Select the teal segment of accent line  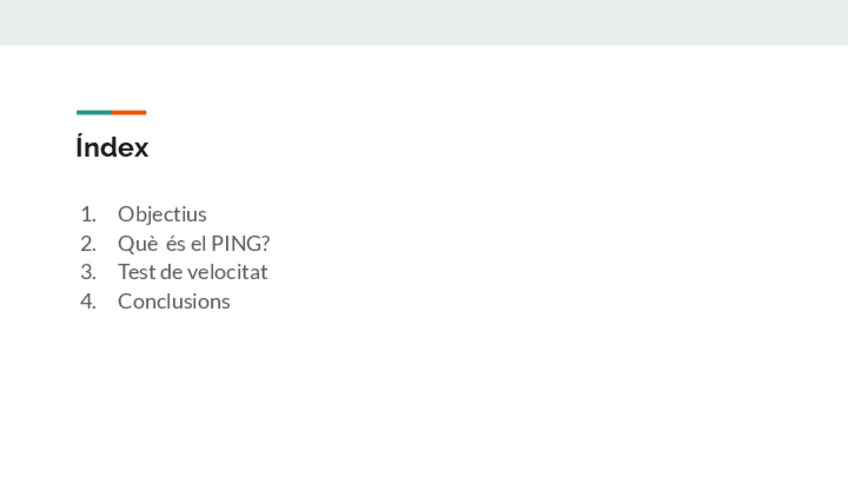pos(94,112)
